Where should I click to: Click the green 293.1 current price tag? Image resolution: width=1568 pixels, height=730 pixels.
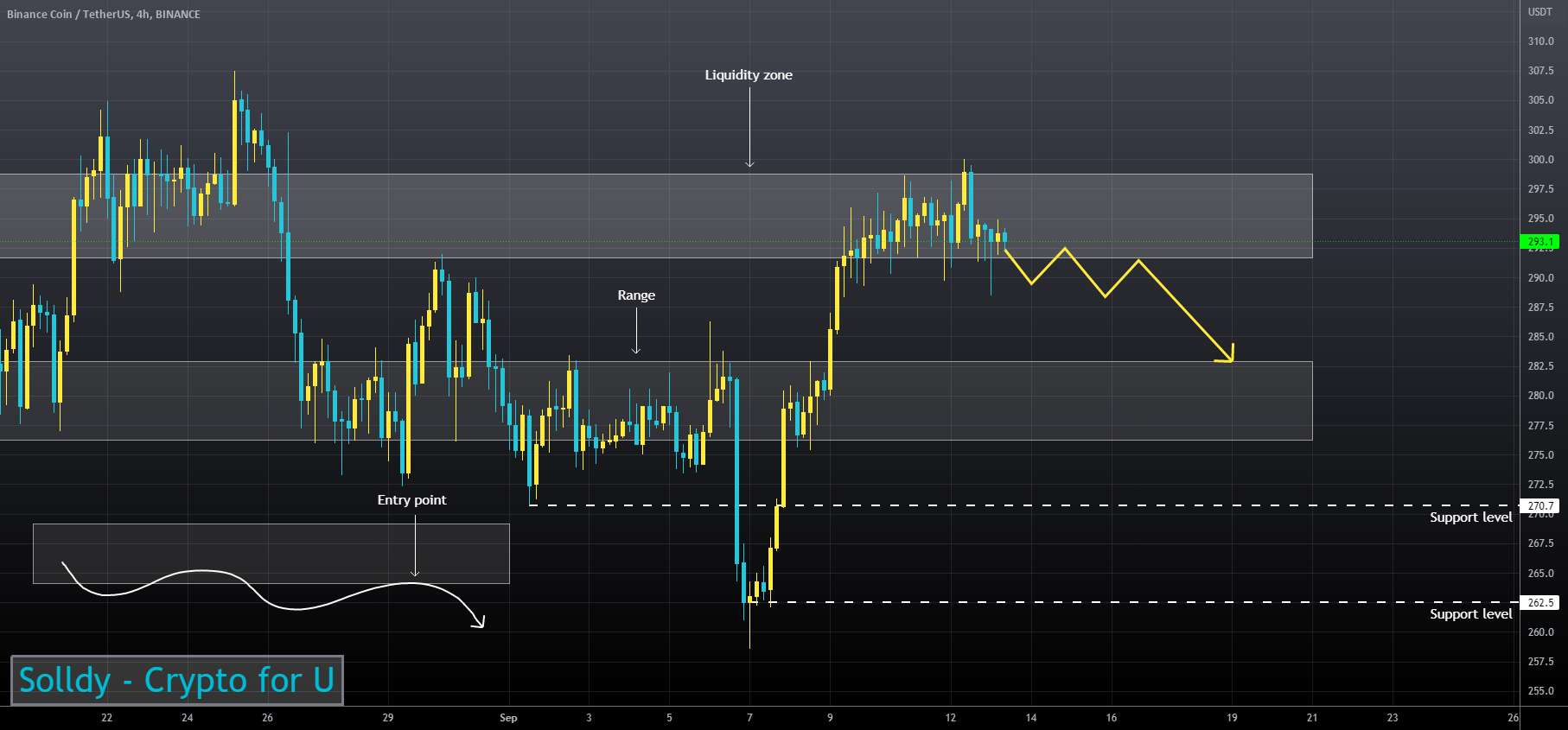click(1541, 242)
